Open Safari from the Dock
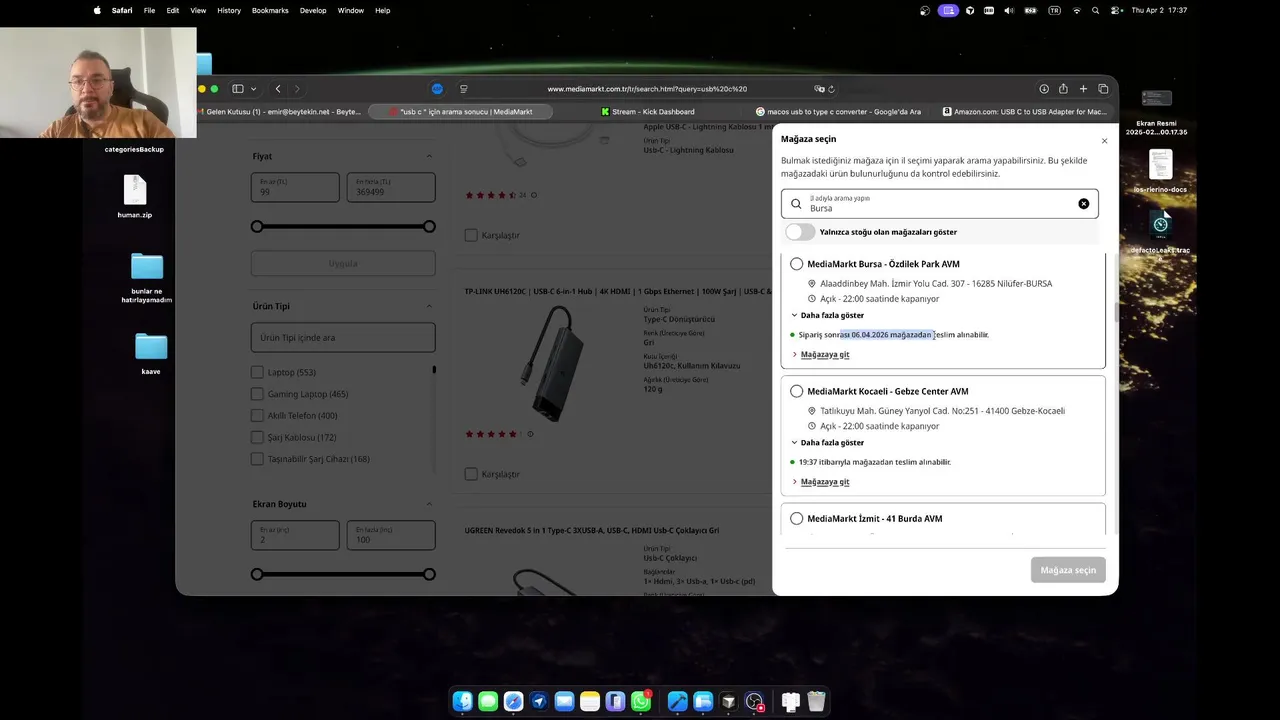The height and width of the screenshot is (720, 1280). point(513,702)
